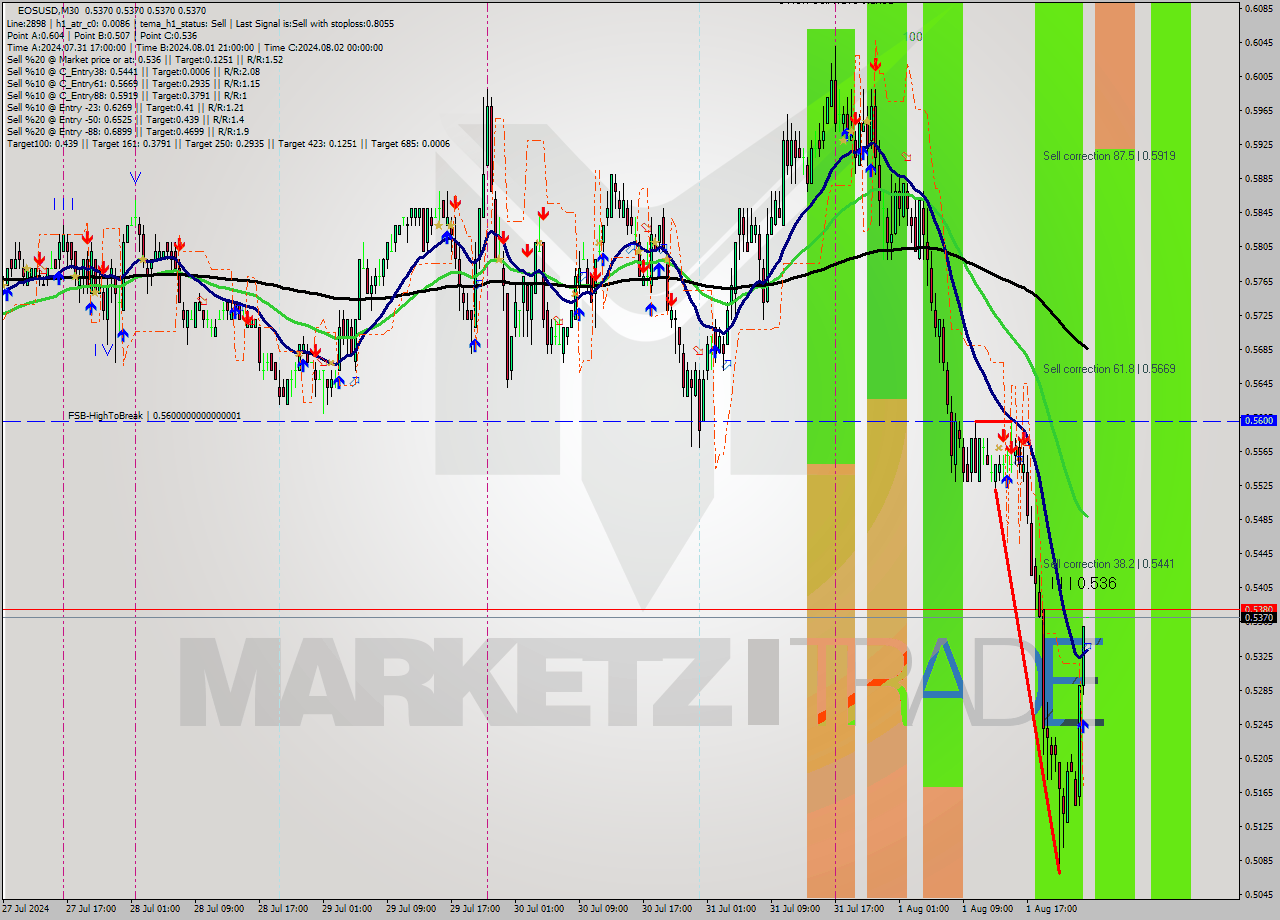This screenshot has width=1280, height=920.
Task: Click the 'Sell %10 @ C_Entry61: 0.5669' line
Action: pos(133,83)
